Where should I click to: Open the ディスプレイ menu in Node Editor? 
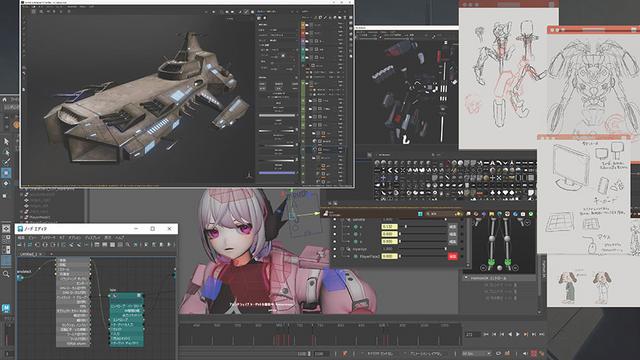click(92, 238)
